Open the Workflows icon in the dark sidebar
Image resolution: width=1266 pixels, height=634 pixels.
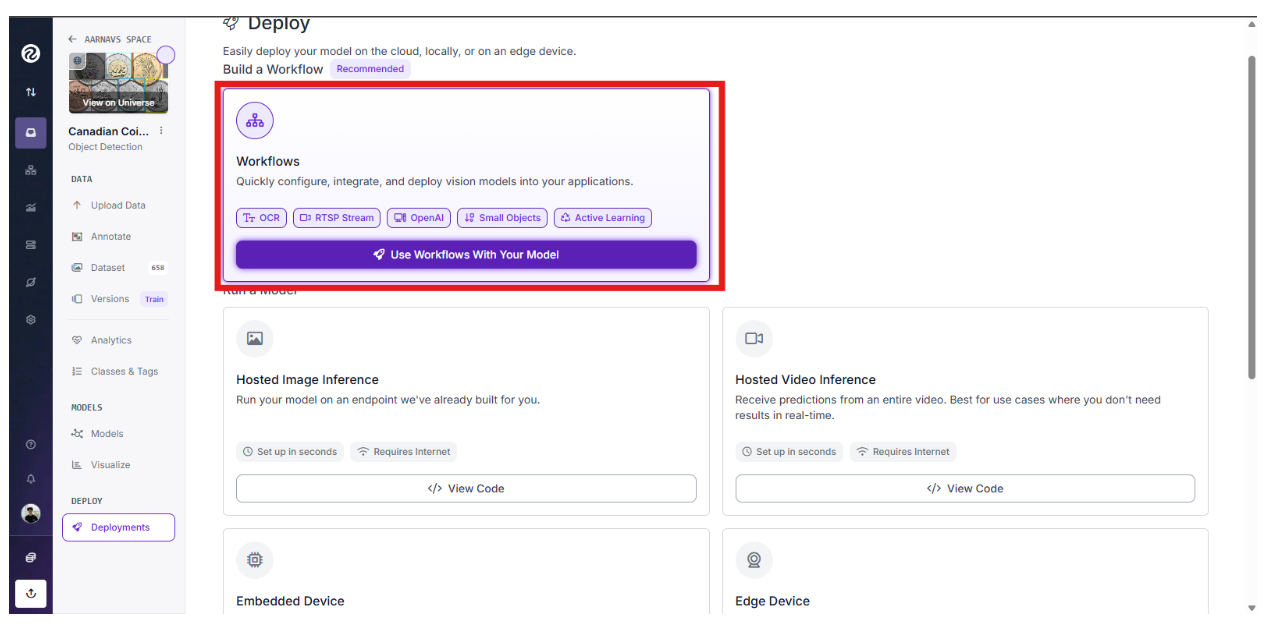tap(31, 170)
